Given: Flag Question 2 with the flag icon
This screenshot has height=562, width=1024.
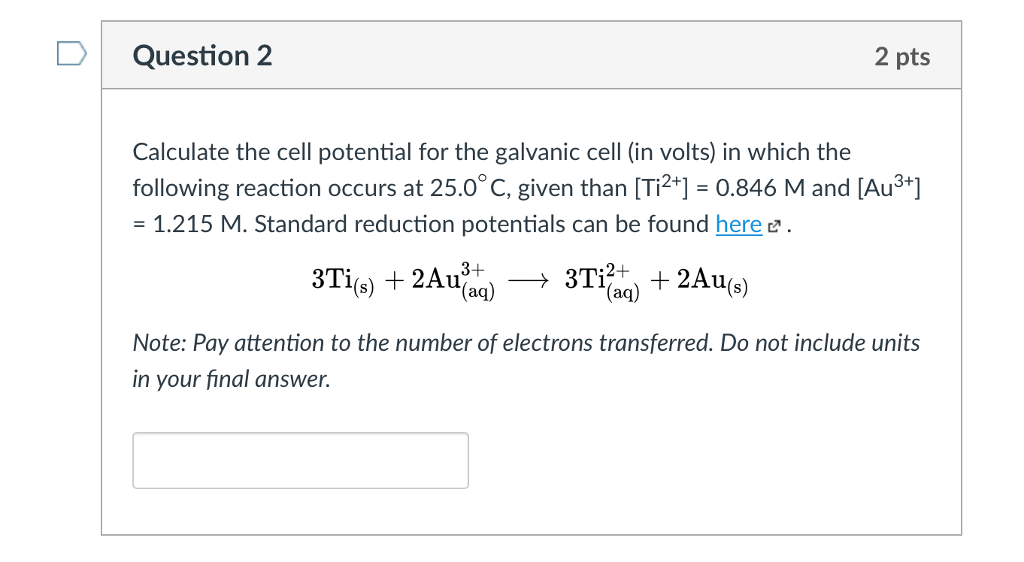Looking at the screenshot, I should coord(71,54).
